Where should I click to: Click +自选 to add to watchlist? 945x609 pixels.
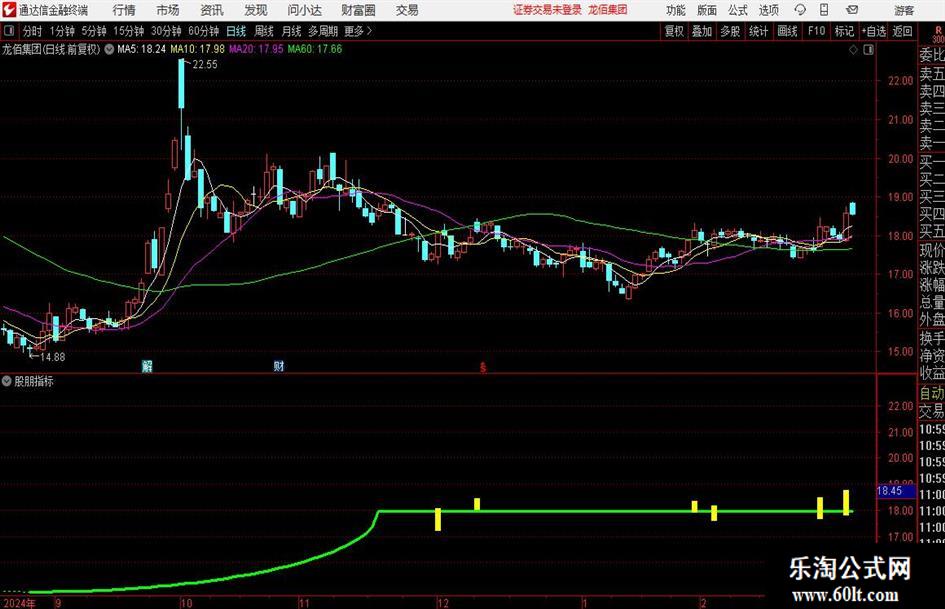click(x=874, y=31)
